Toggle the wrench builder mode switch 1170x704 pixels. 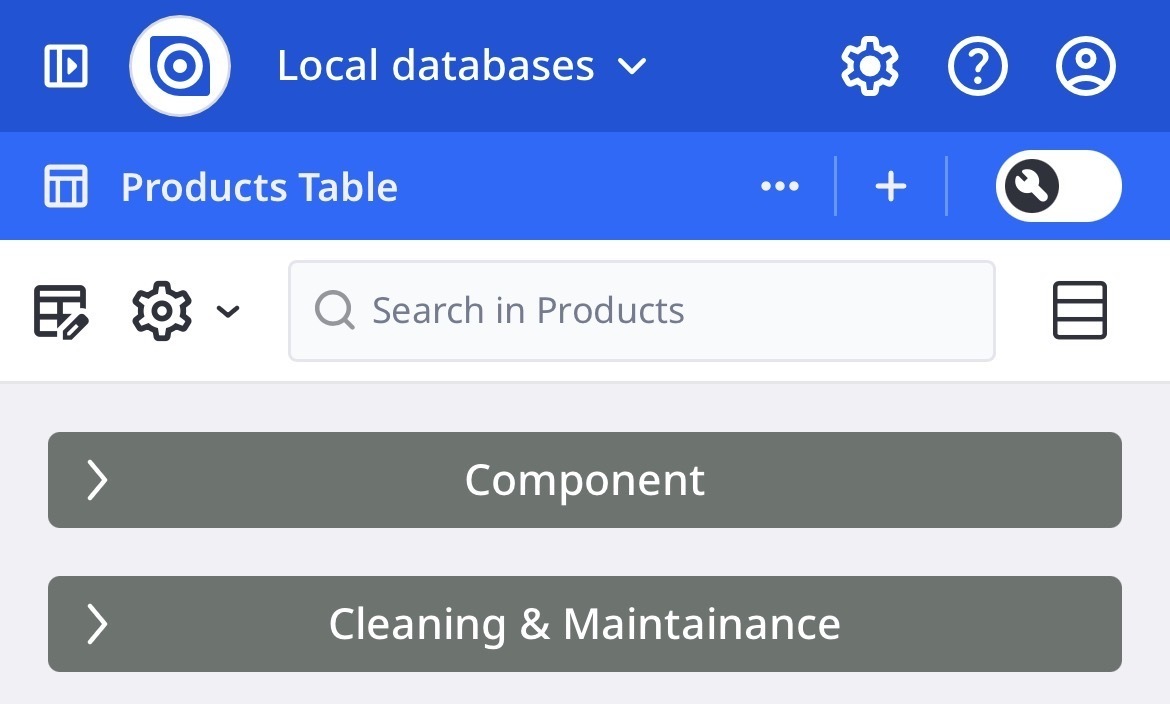[x=1058, y=187]
